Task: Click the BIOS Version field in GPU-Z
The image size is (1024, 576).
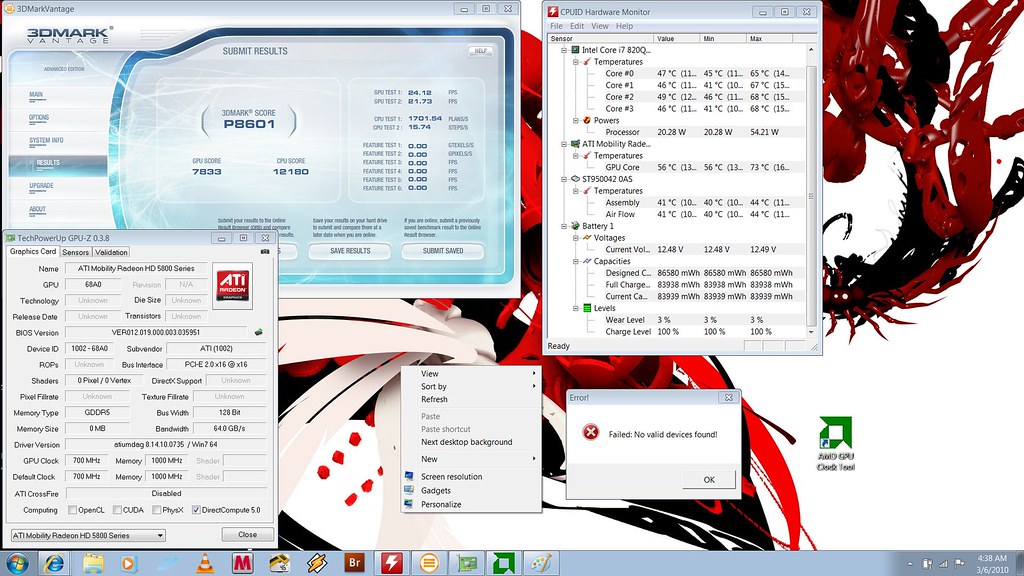Action: [156, 332]
